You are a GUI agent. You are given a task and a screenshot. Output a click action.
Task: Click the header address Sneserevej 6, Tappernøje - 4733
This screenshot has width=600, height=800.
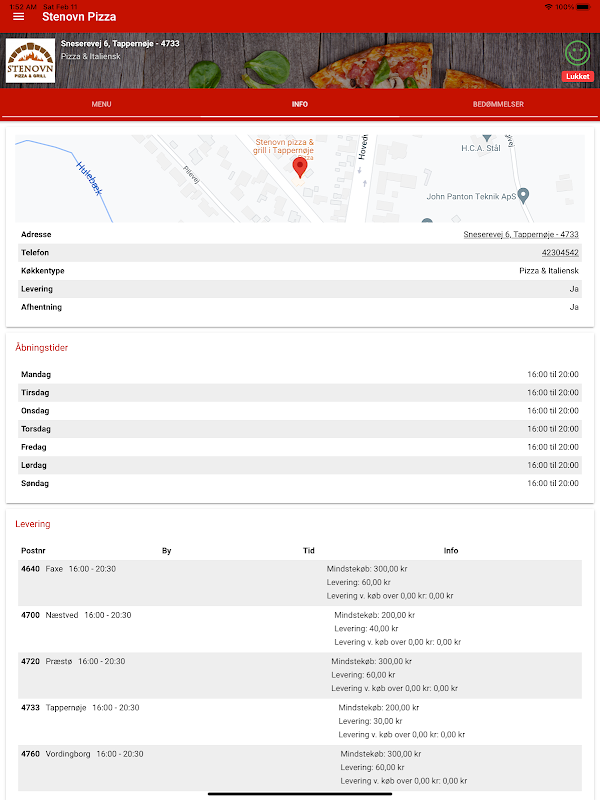point(120,43)
